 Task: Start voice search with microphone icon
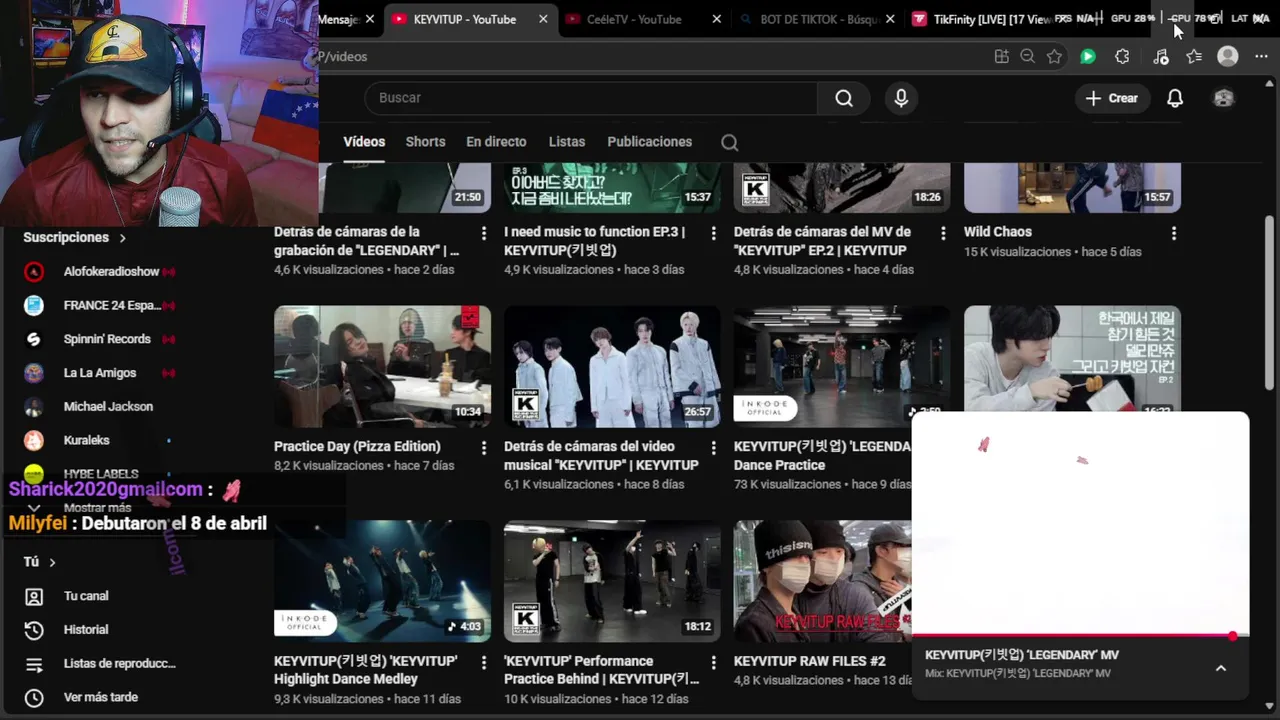901,98
